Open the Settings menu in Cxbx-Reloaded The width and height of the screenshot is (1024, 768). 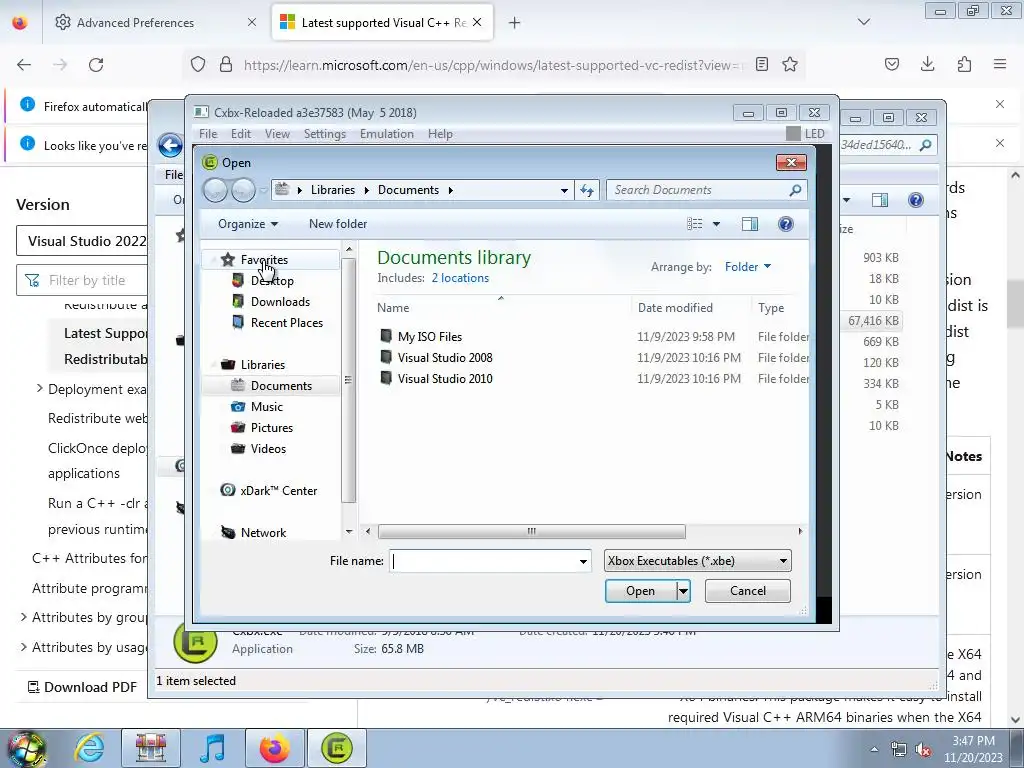coord(325,134)
